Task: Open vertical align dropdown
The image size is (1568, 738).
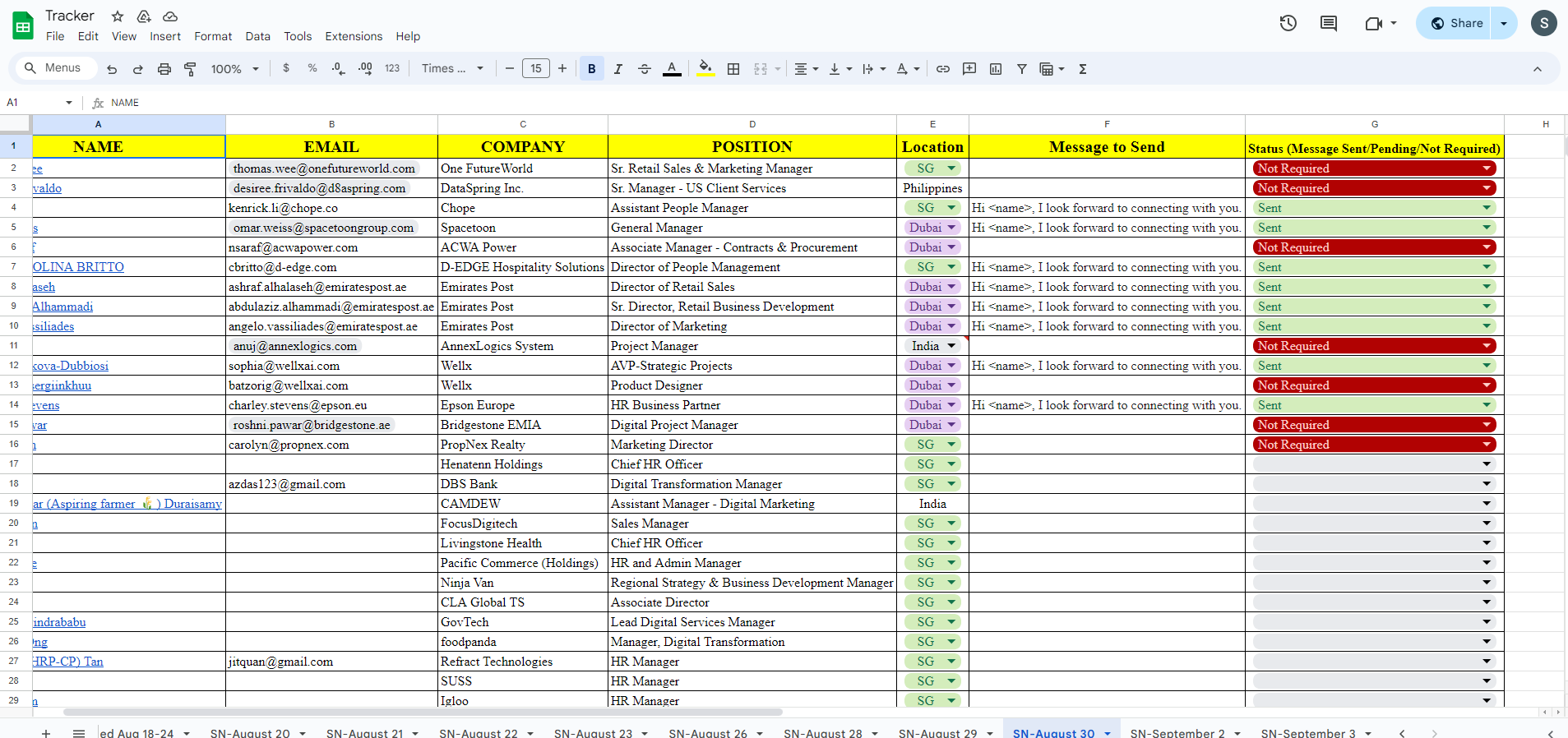Action: pyautogui.click(x=840, y=69)
